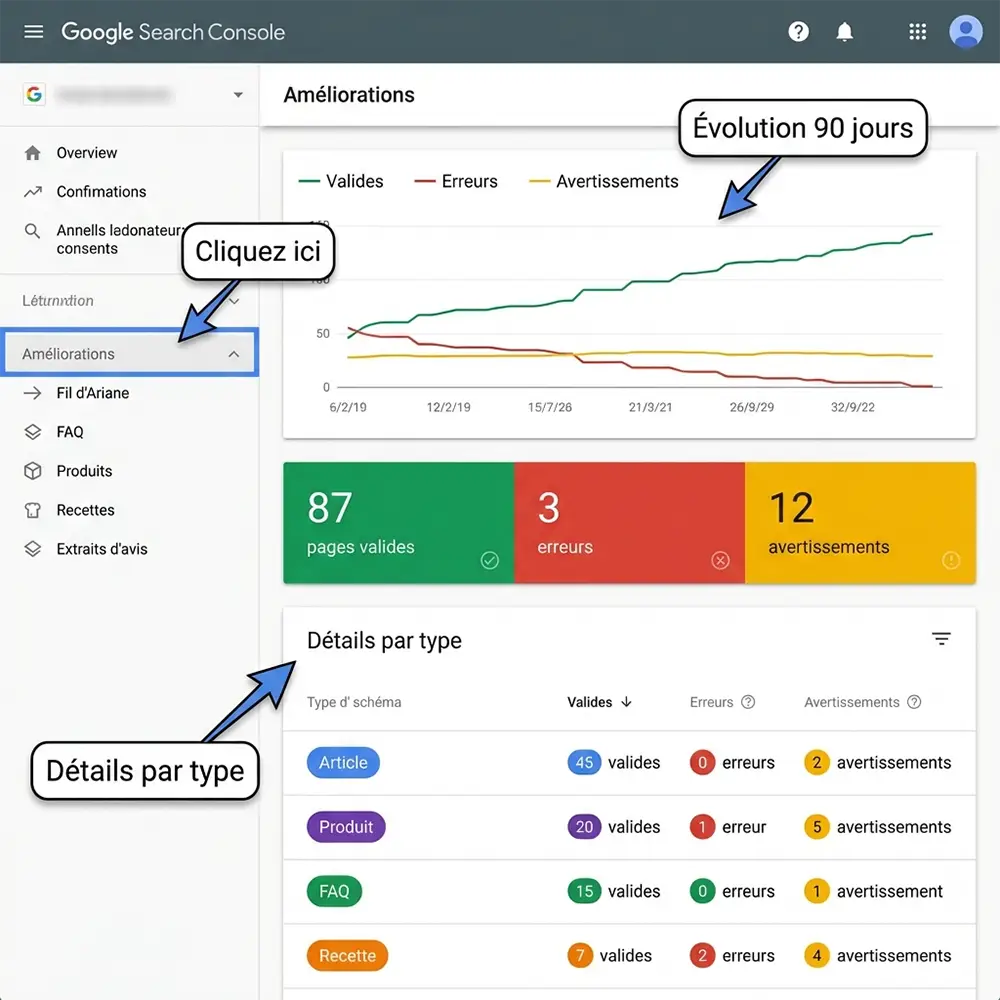Viewport: 1000px width, 1000px height.
Task: Click the user profile avatar
Action: click(965, 31)
